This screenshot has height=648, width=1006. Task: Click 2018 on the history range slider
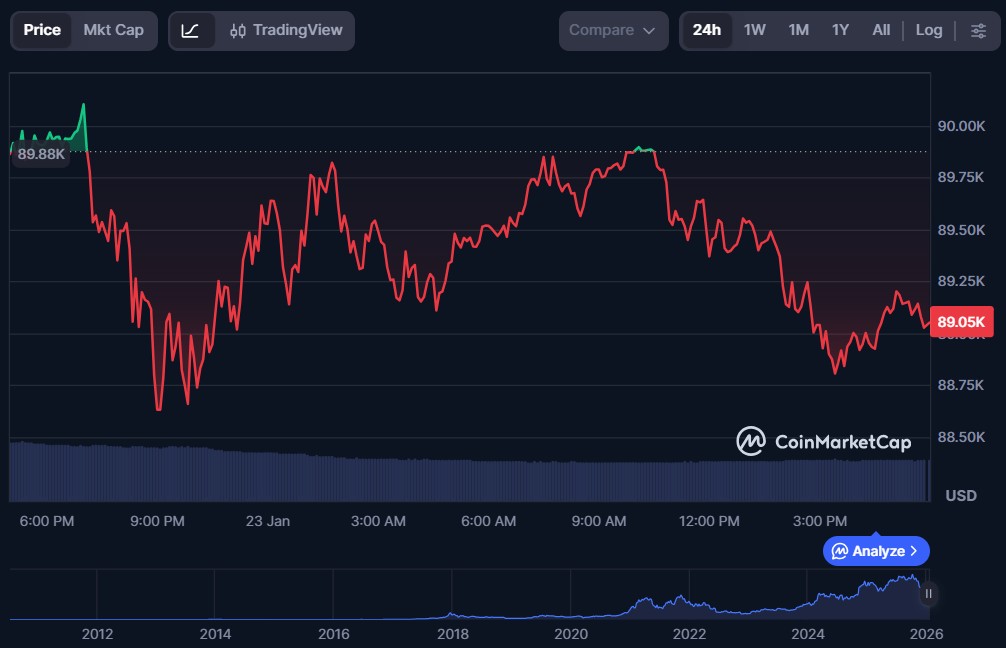pyautogui.click(x=452, y=634)
